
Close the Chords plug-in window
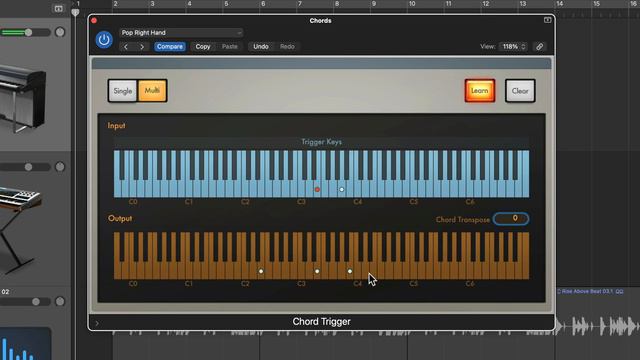[94, 20]
